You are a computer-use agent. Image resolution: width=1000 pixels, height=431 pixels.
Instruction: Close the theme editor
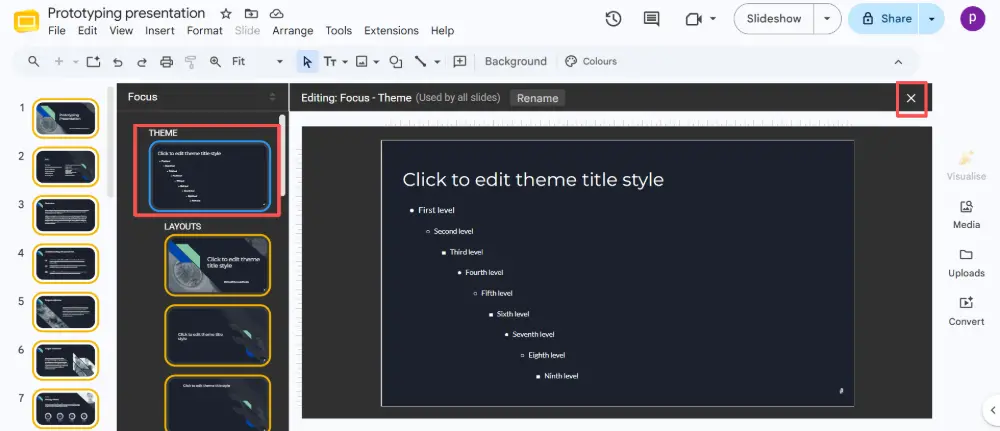(x=911, y=98)
